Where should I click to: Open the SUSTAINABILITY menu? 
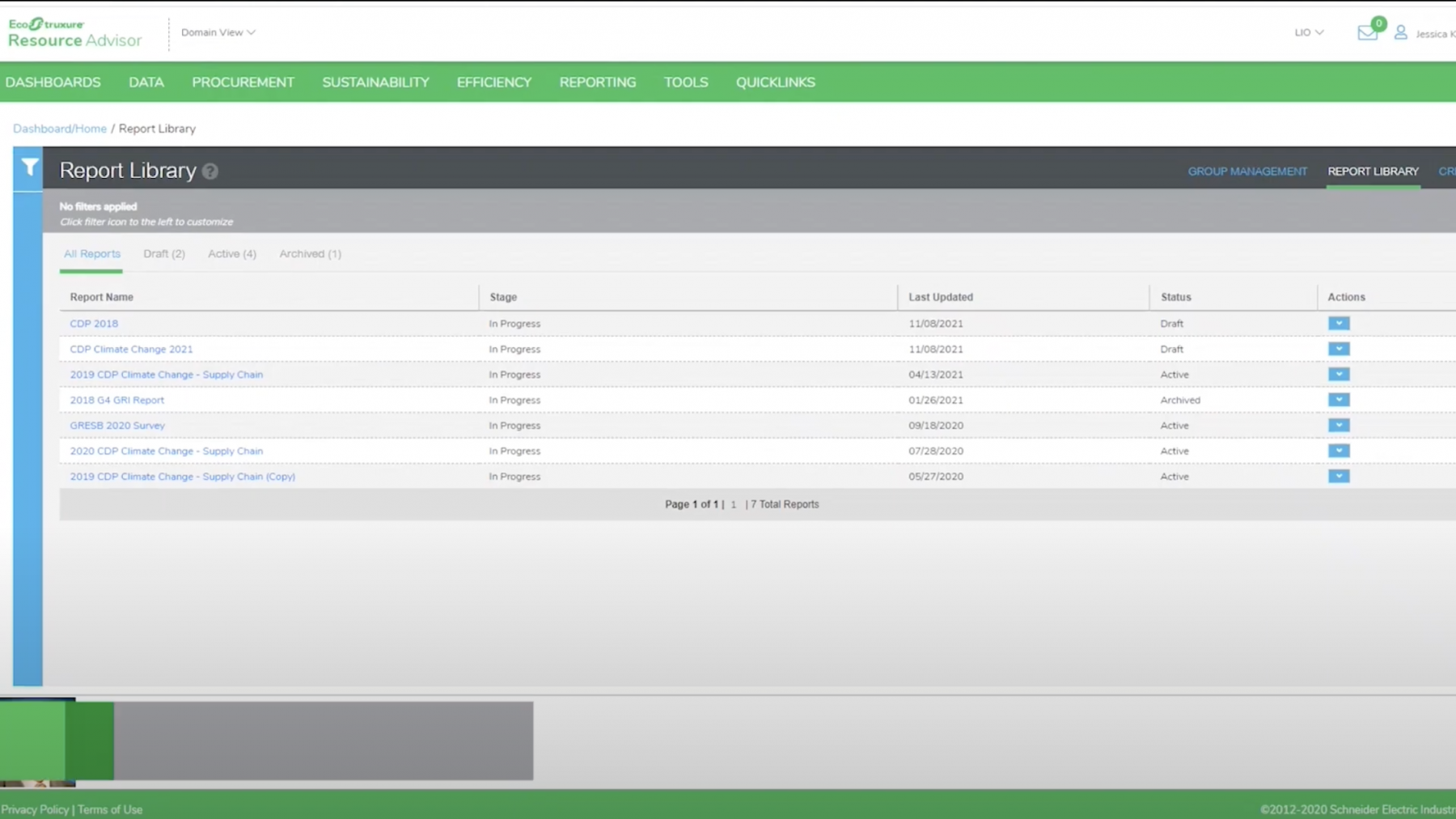[x=375, y=83]
